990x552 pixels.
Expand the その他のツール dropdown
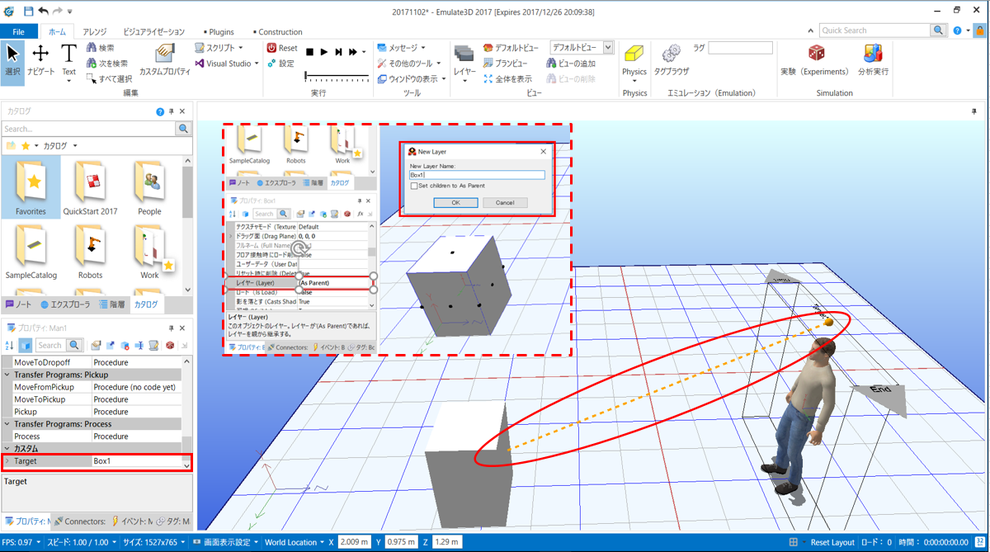pos(409,63)
